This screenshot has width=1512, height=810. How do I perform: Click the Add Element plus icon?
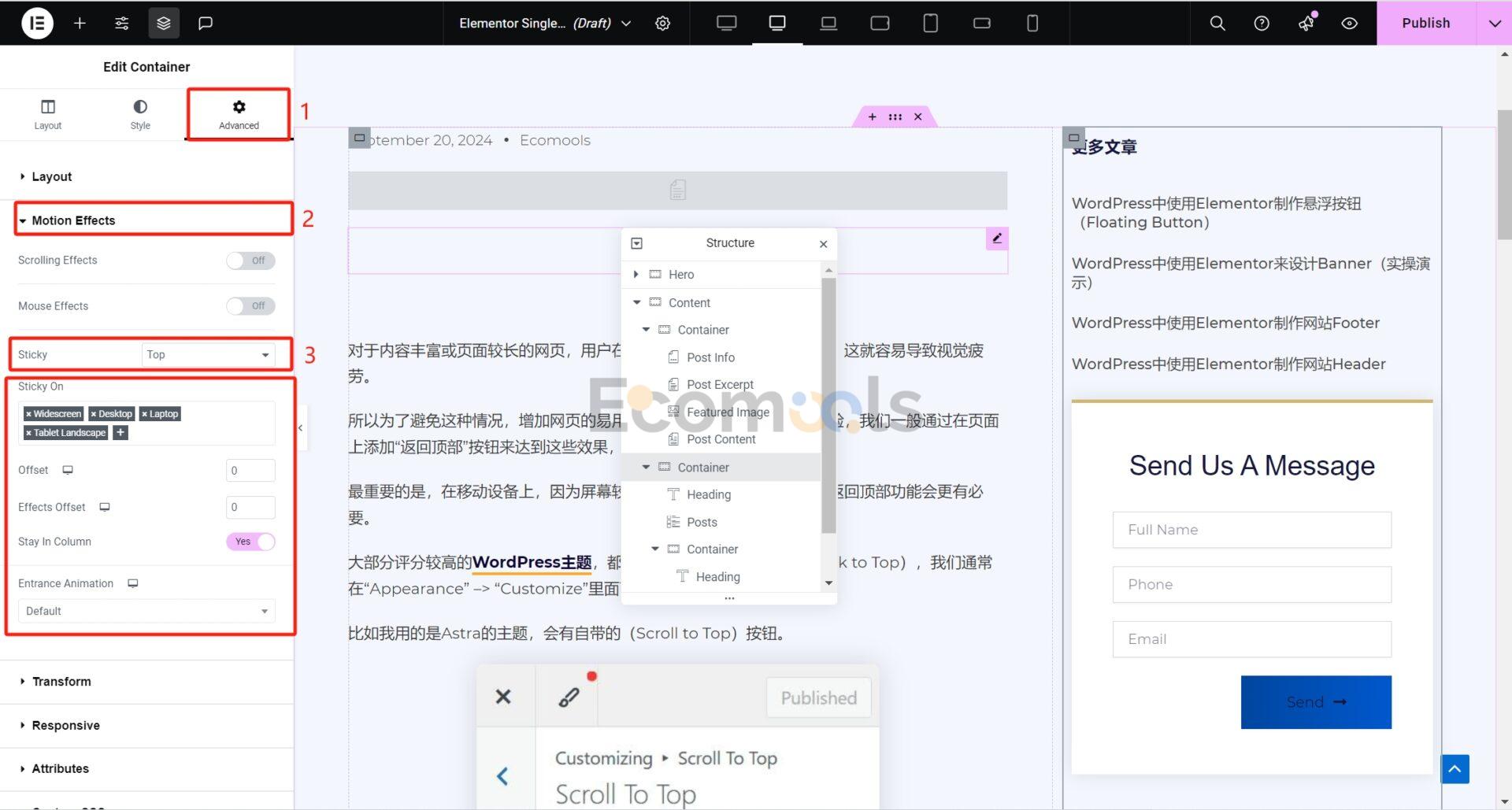80,23
